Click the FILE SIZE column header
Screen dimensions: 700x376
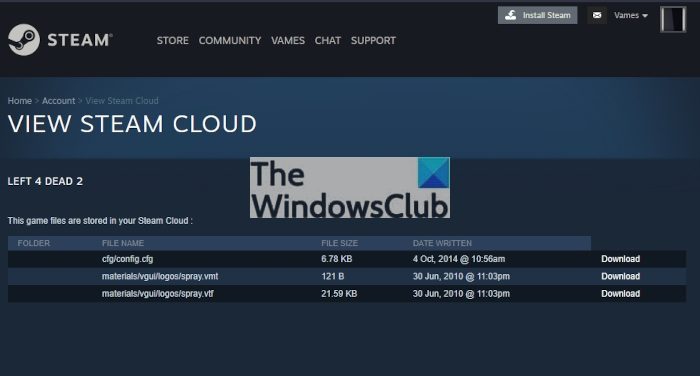(x=339, y=243)
